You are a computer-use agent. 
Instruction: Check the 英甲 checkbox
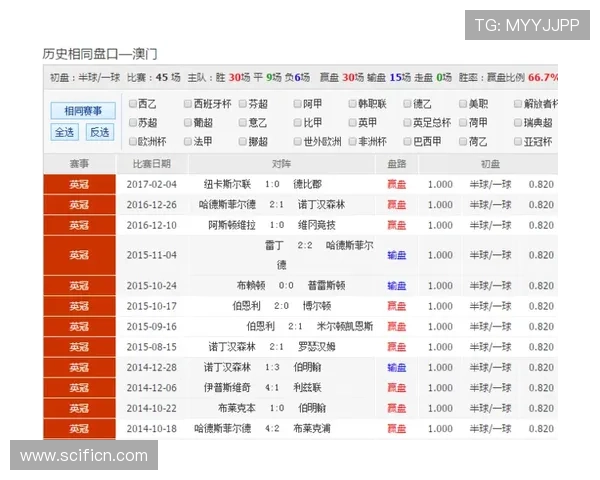pos(352,122)
